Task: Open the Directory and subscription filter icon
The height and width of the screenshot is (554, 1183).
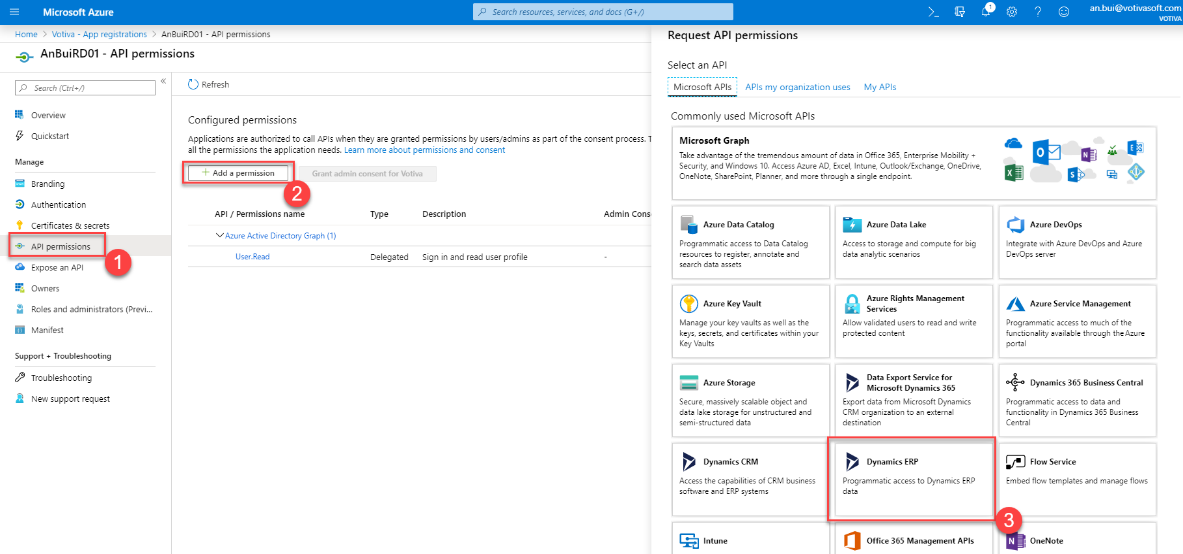Action: point(960,12)
